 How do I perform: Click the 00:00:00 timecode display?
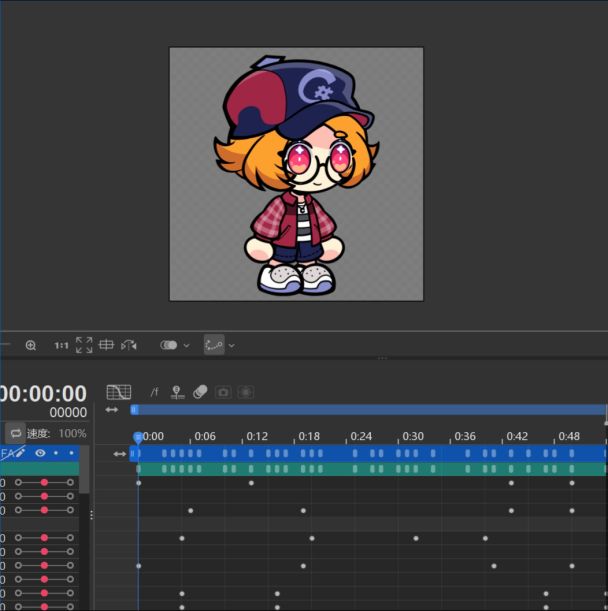[44, 394]
